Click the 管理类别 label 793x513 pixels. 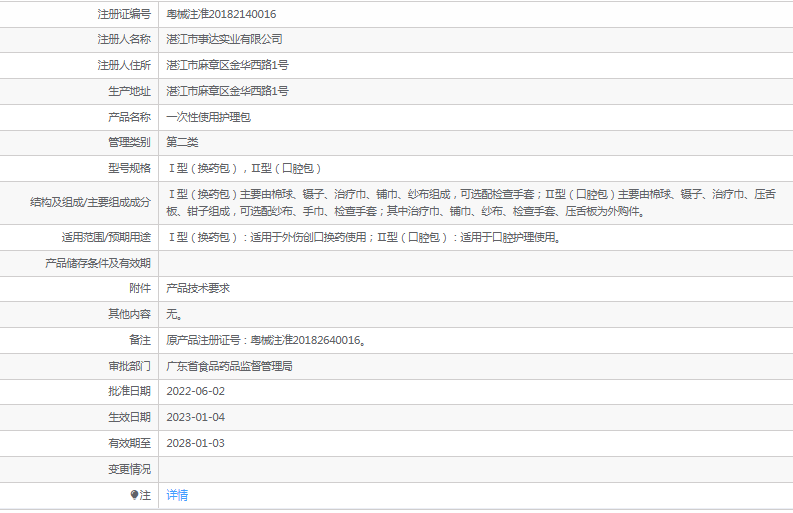[x=129, y=143]
